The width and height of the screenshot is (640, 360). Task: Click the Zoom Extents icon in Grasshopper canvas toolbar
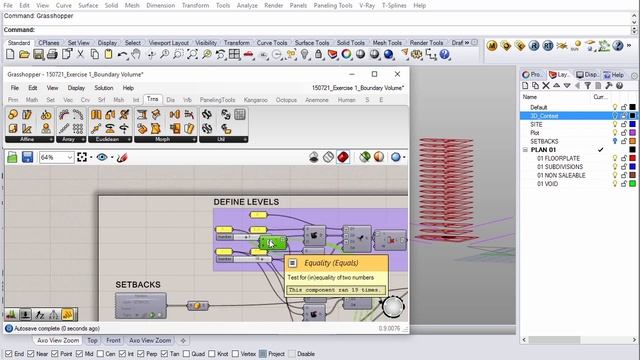pos(82,157)
